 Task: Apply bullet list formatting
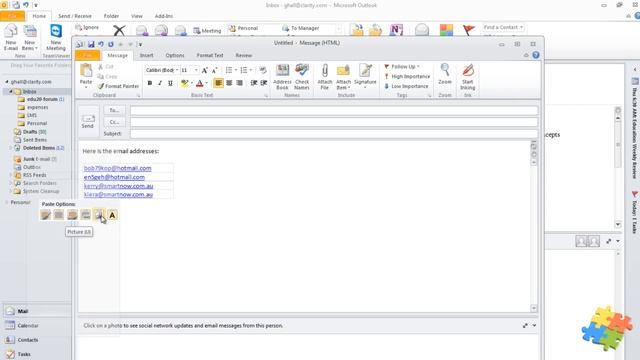click(x=229, y=70)
